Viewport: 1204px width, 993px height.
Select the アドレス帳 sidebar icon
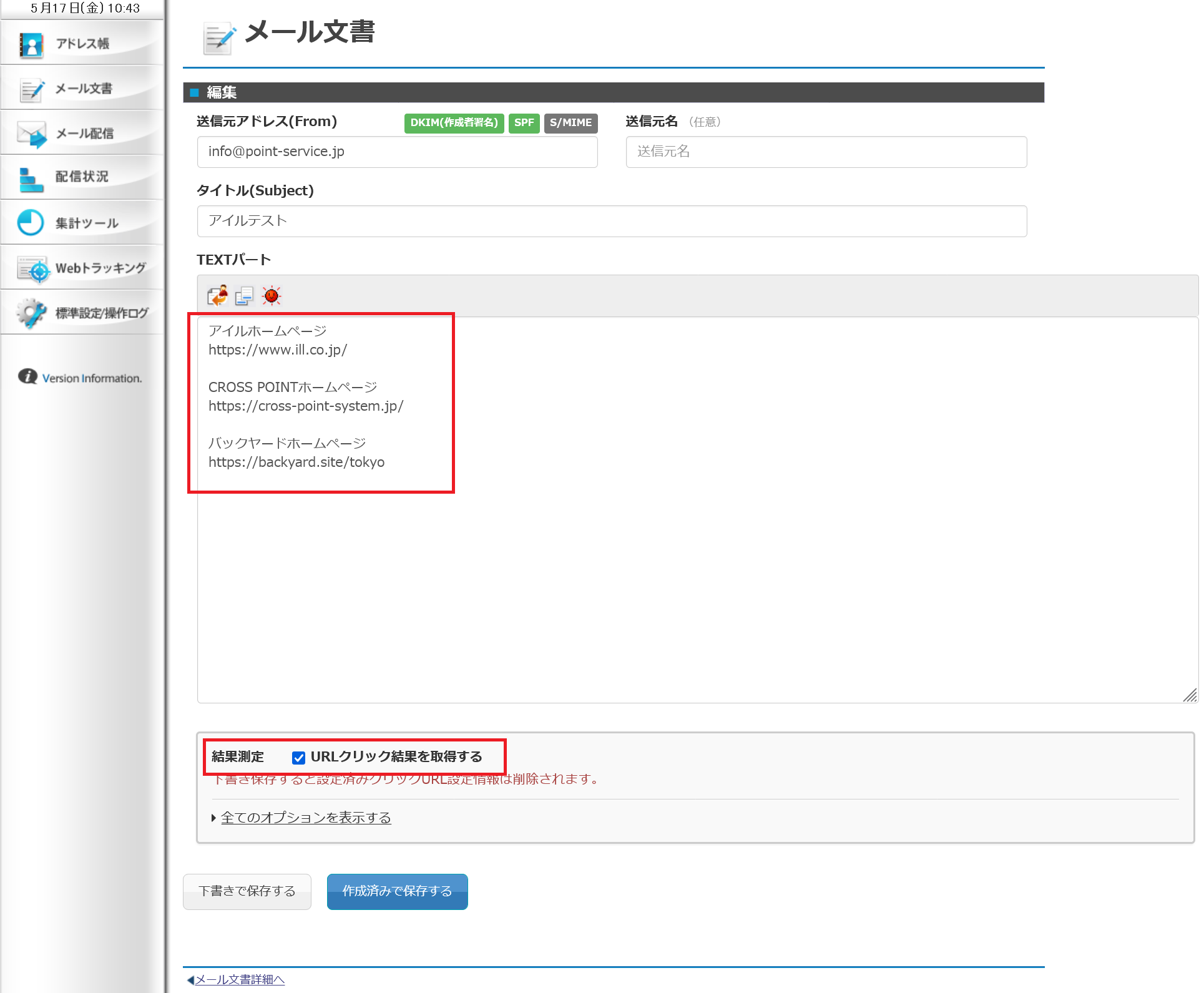pyautogui.click(x=31, y=44)
